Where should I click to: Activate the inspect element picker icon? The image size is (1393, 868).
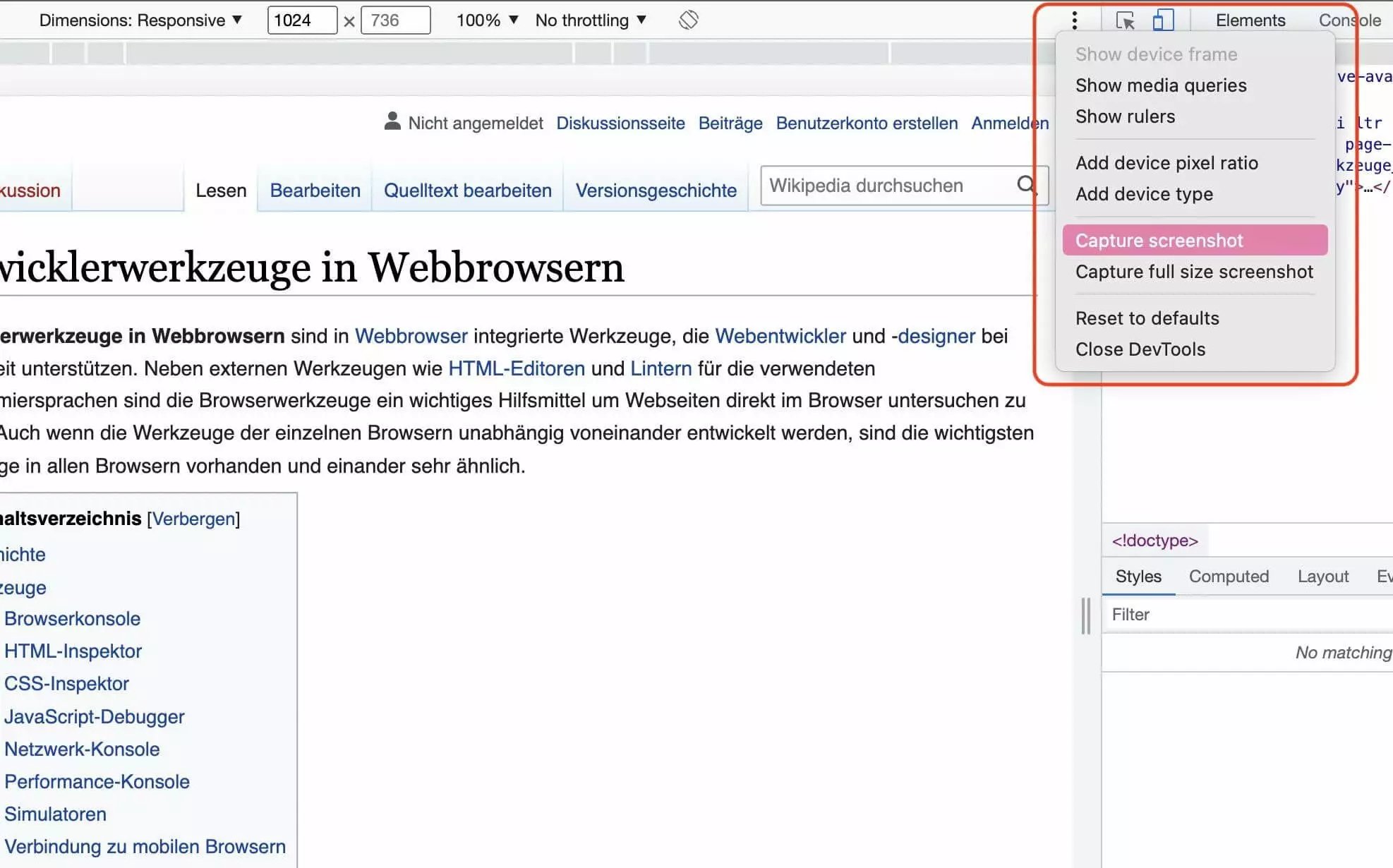pyautogui.click(x=1125, y=20)
